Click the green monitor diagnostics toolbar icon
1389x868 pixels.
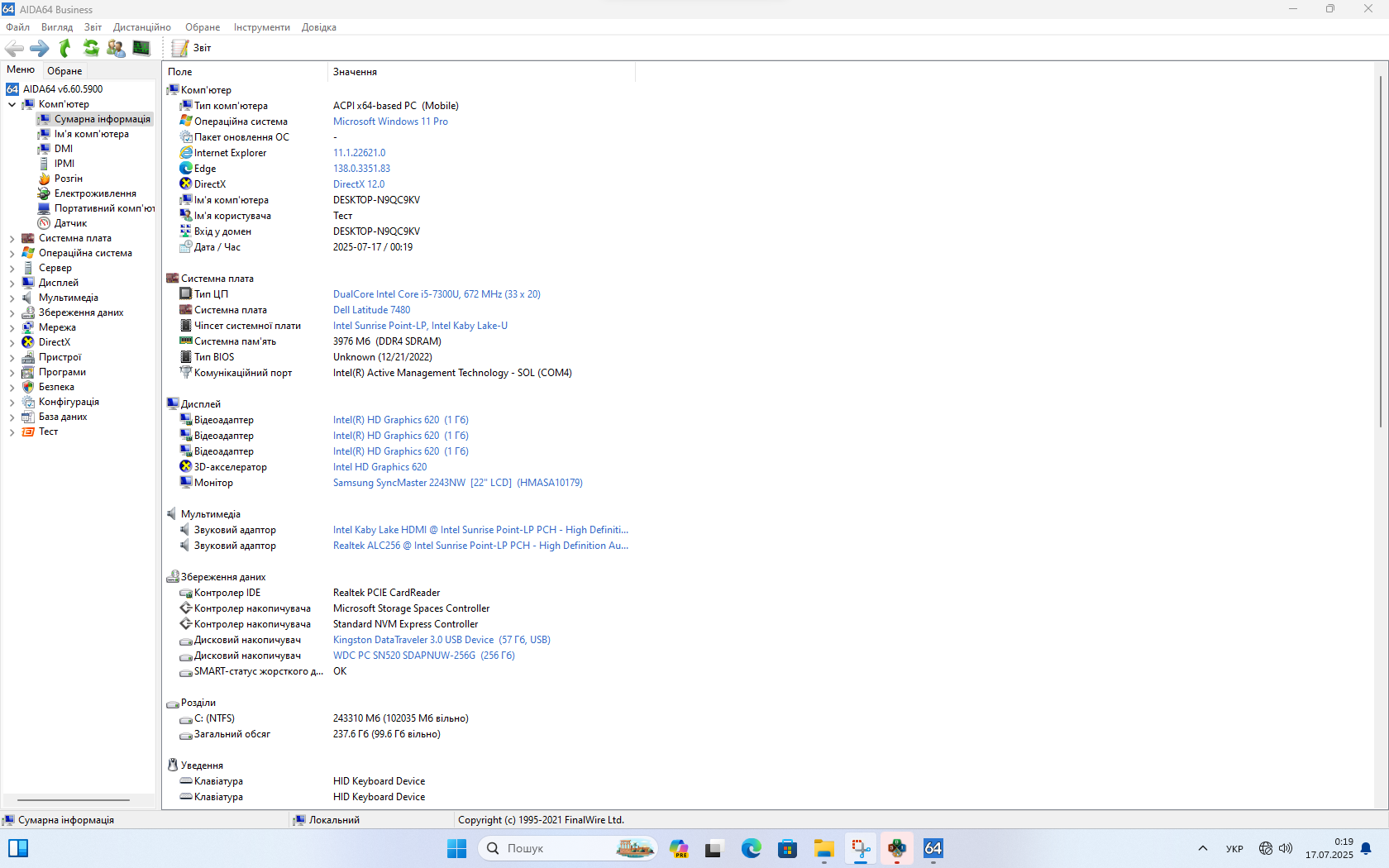click(x=141, y=49)
